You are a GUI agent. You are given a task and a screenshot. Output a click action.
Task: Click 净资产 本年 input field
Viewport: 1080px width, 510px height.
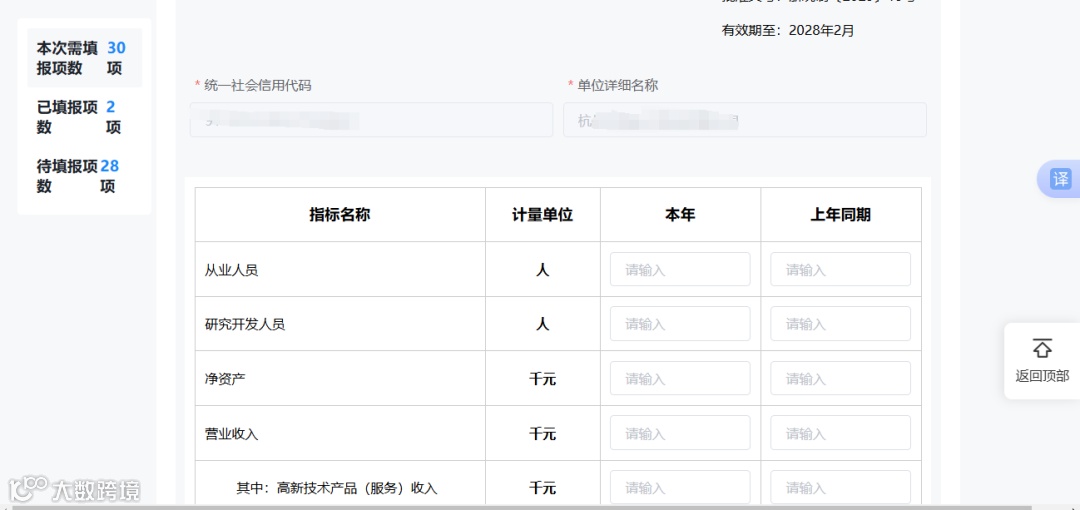point(680,378)
